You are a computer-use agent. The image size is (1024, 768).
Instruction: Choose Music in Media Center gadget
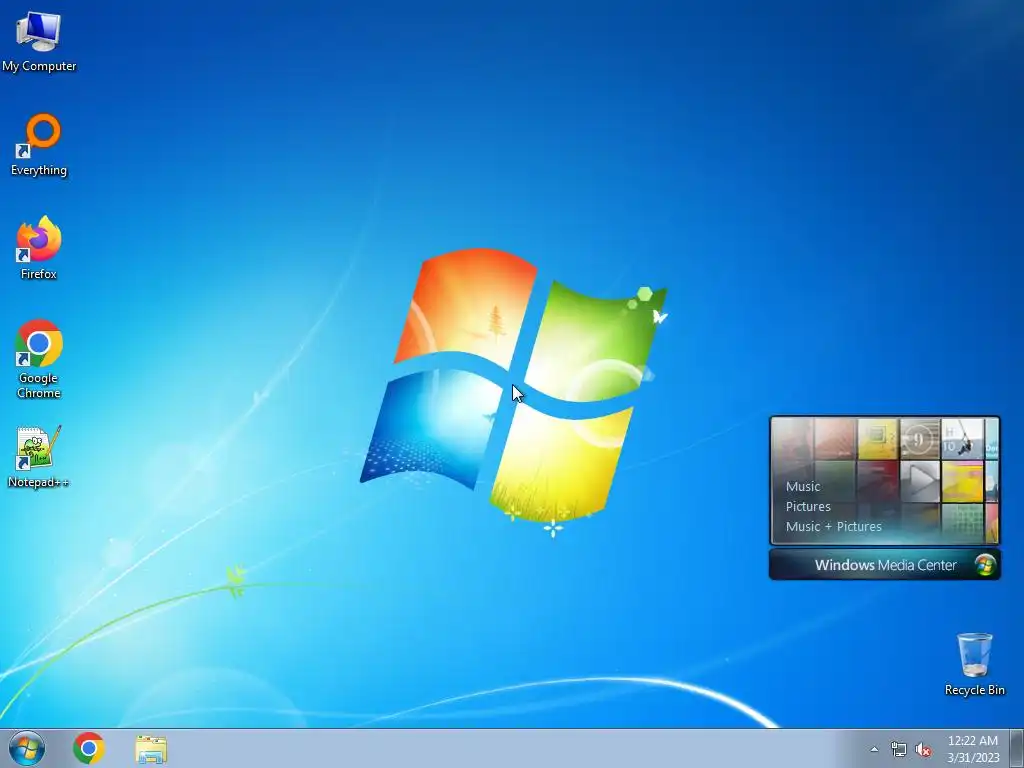tap(803, 487)
